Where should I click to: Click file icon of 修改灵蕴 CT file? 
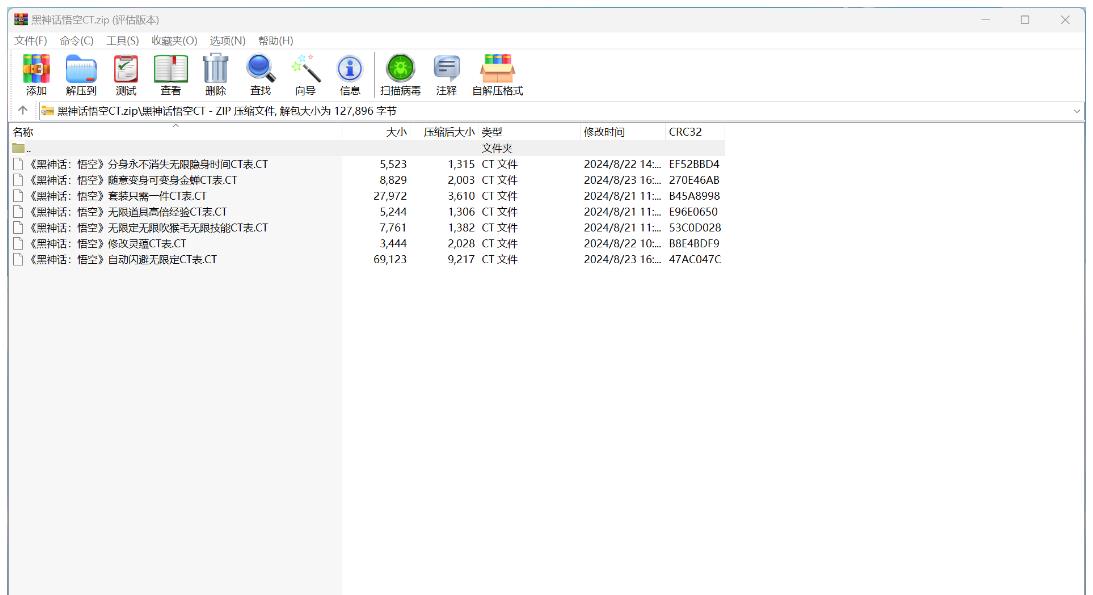pyautogui.click(x=18, y=244)
